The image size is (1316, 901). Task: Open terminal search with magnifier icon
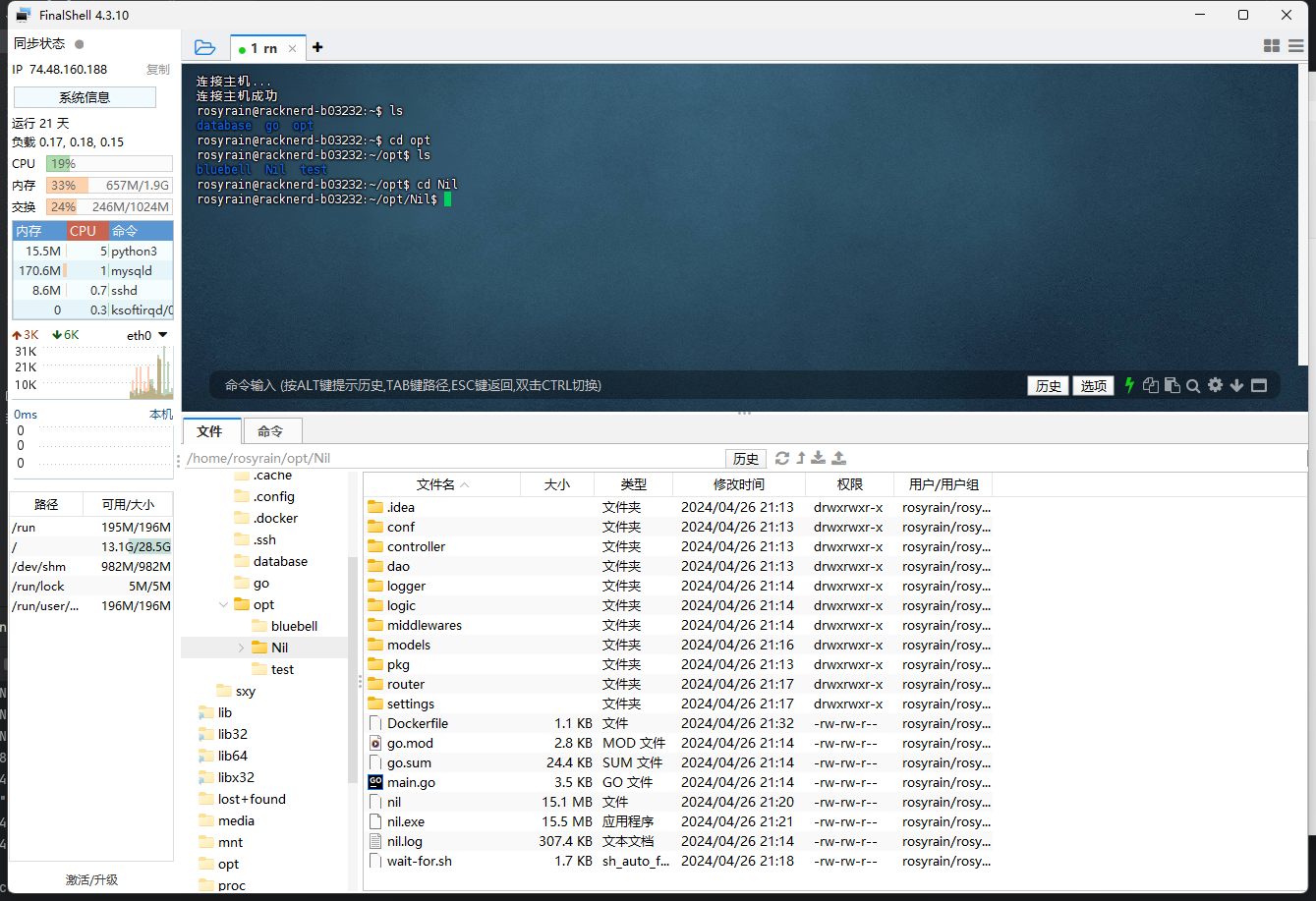pos(1193,386)
